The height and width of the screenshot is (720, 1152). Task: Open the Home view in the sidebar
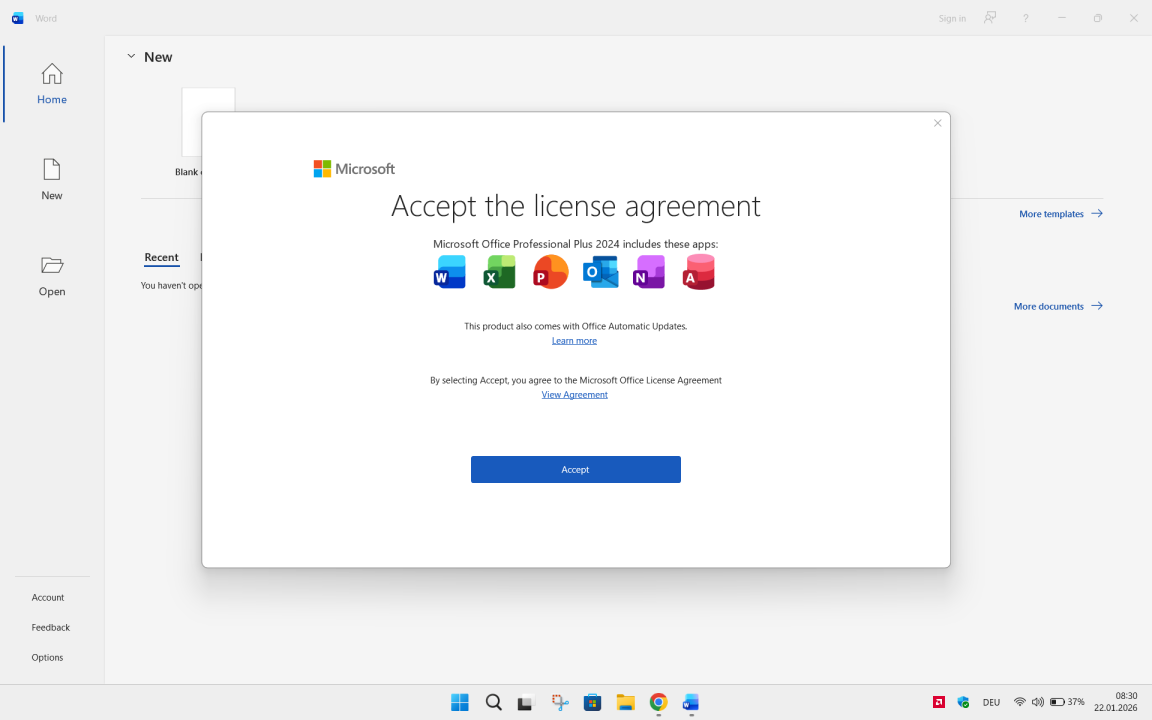[x=51, y=84]
